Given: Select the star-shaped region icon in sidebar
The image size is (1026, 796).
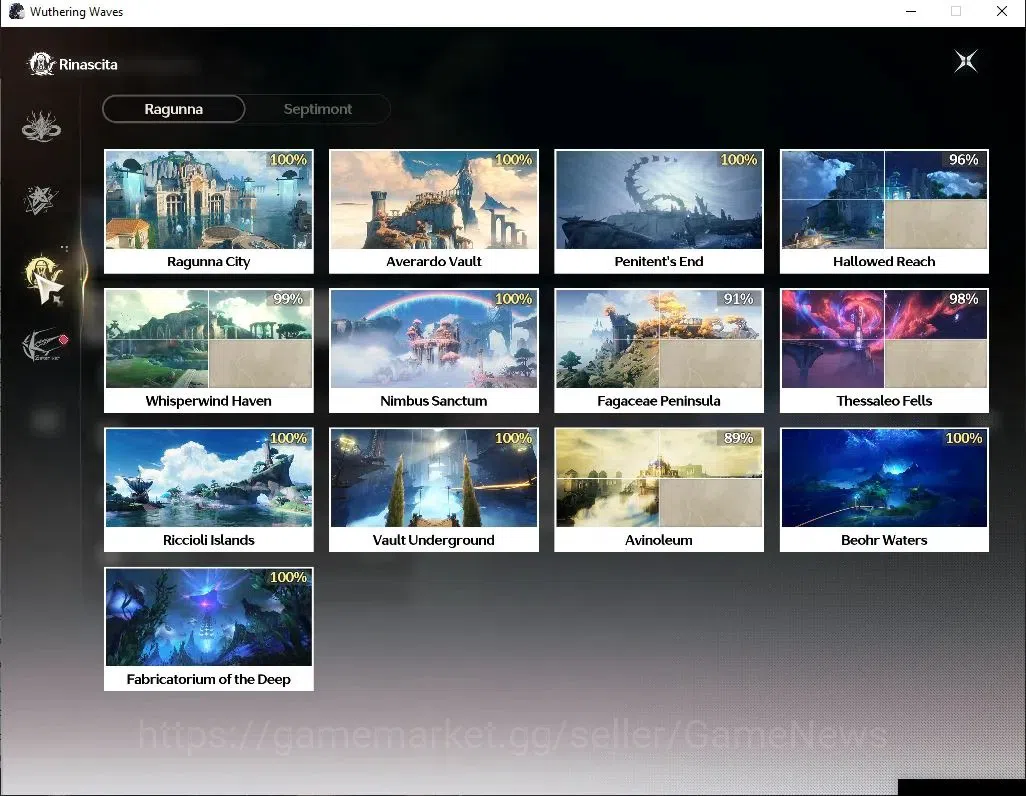Looking at the screenshot, I should (x=41, y=200).
